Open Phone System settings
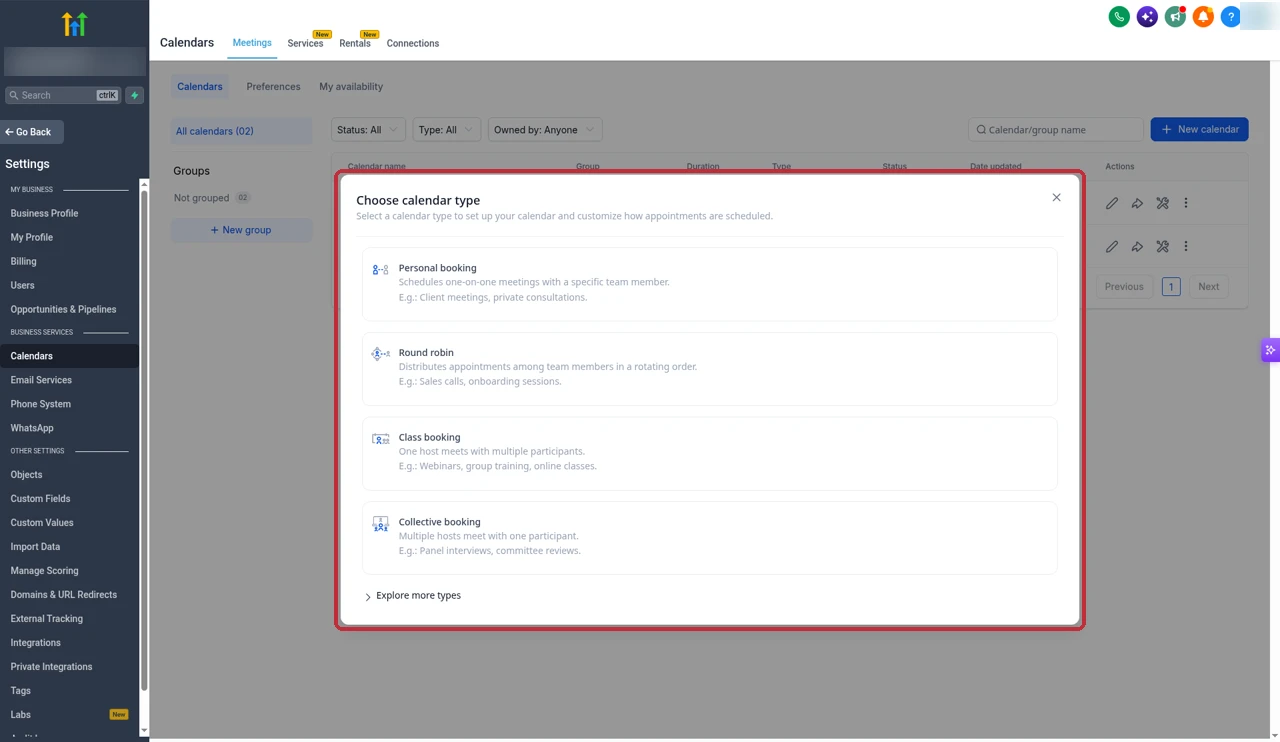Image resolution: width=1280 pixels, height=742 pixels. point(41,404)
